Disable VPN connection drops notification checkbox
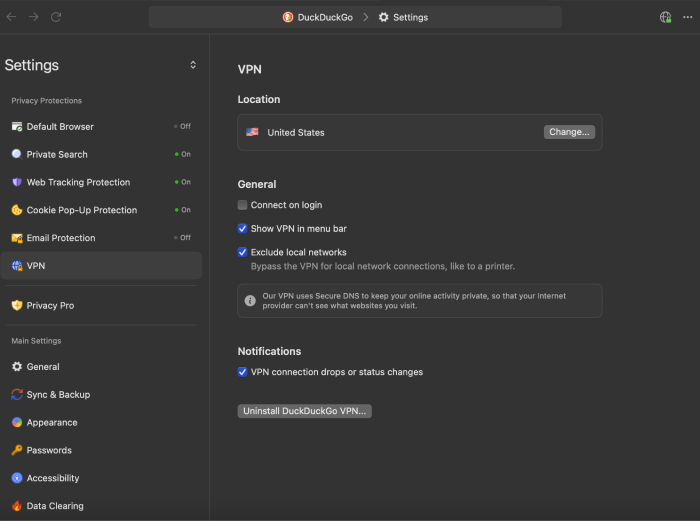 click(242, 372)
